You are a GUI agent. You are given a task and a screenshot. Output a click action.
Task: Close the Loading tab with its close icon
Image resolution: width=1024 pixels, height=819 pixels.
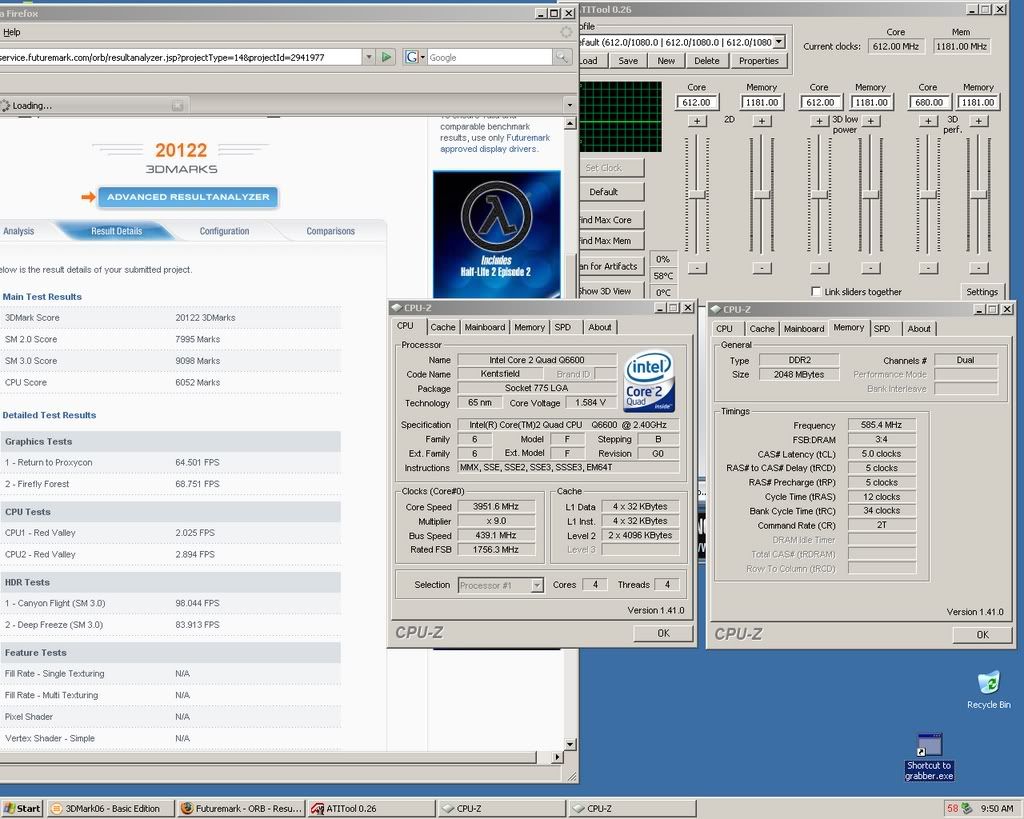point(177,105)
